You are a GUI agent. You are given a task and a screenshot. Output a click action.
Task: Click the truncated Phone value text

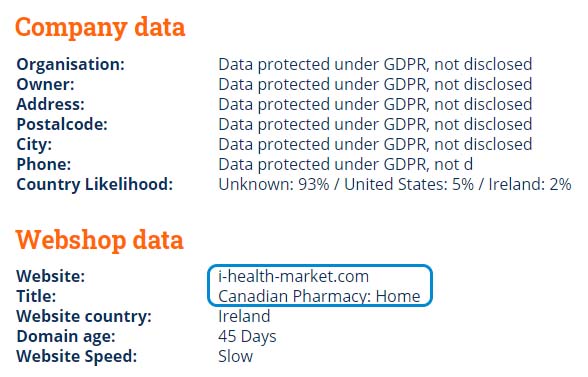point(345,164)
